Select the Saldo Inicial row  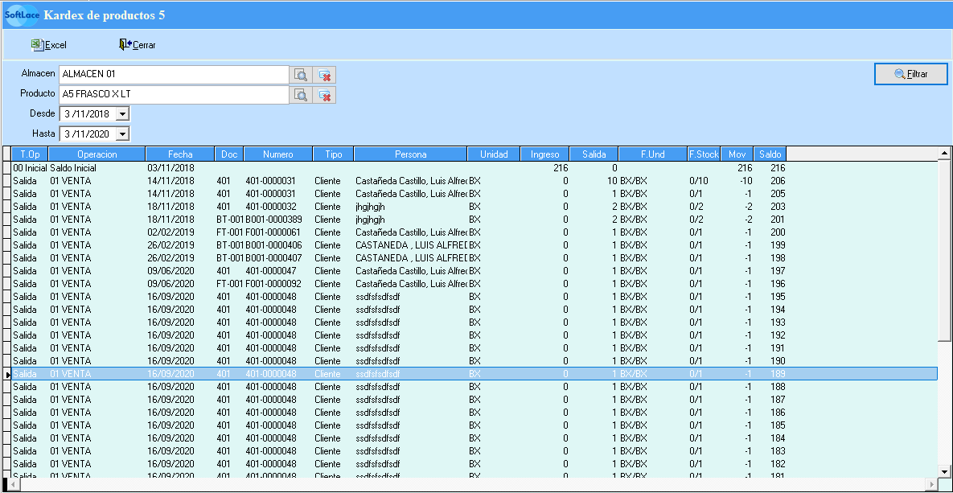[x=200, y=168]
